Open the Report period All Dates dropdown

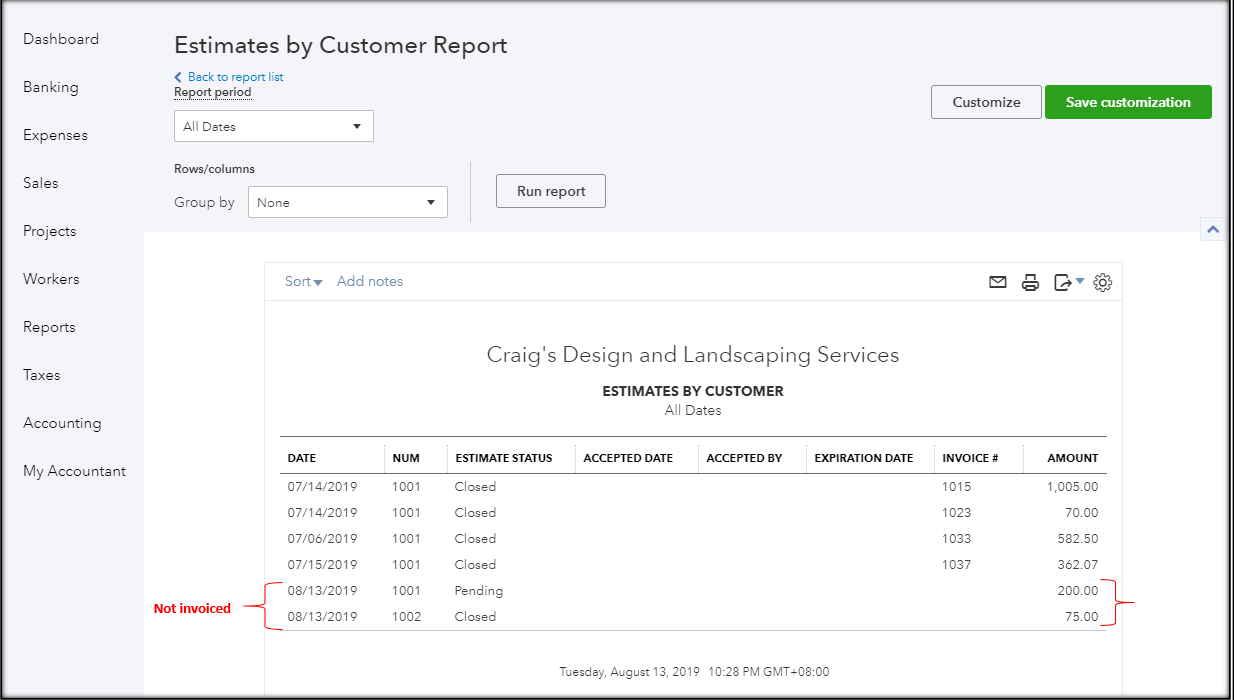pyautogui.click(x=273, y=126)
